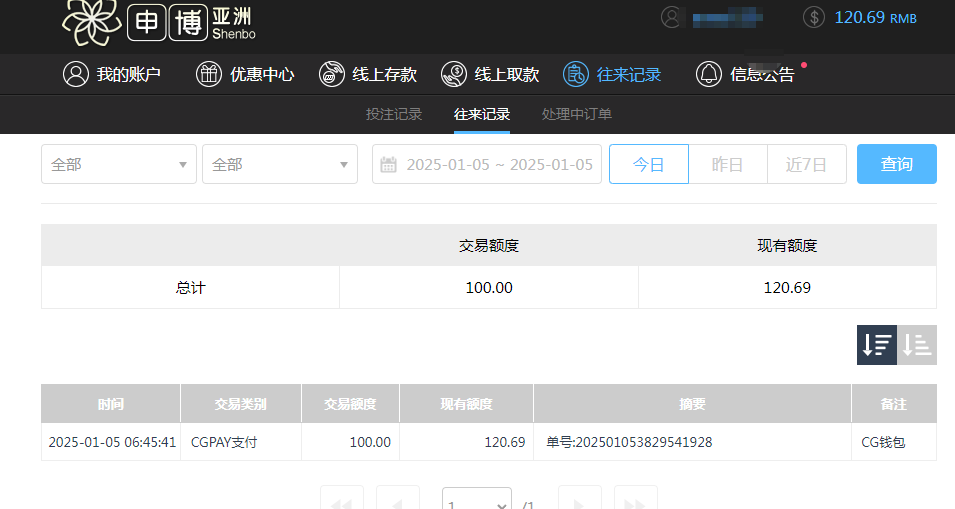Expand the second 全部 dropdown

point(280,165)
